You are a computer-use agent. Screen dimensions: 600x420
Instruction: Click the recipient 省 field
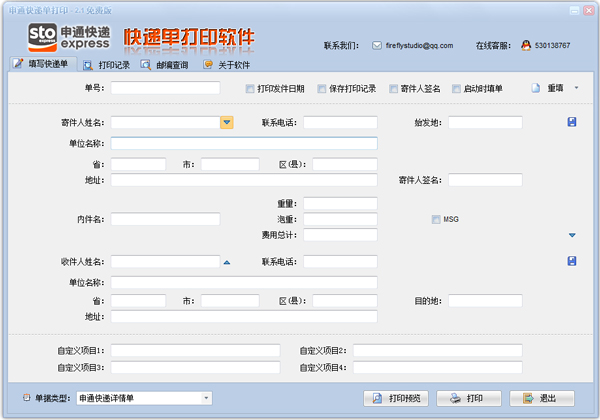pyautogui.click(x=138, y=301)
